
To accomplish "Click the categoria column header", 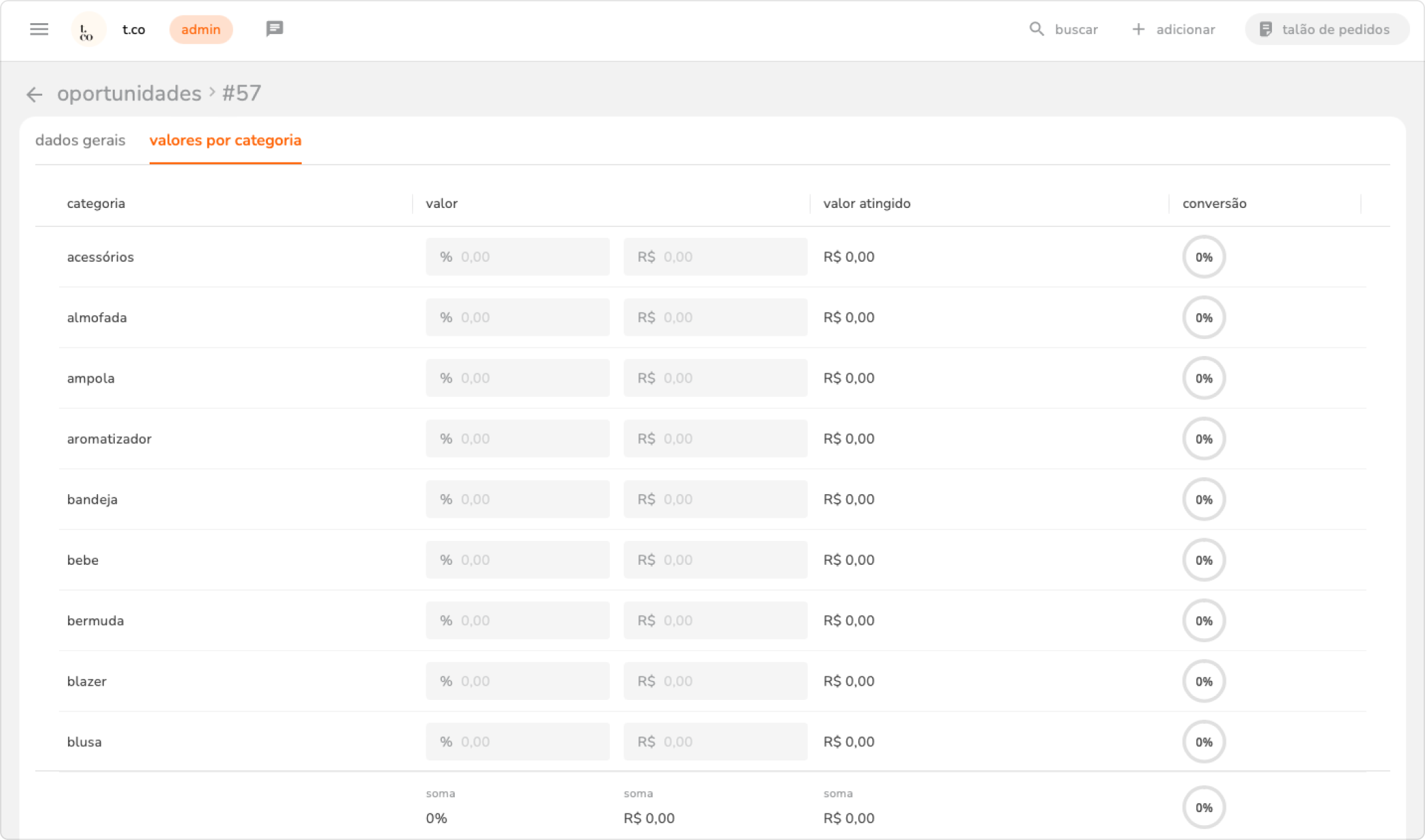I will [x=96, y=204].
